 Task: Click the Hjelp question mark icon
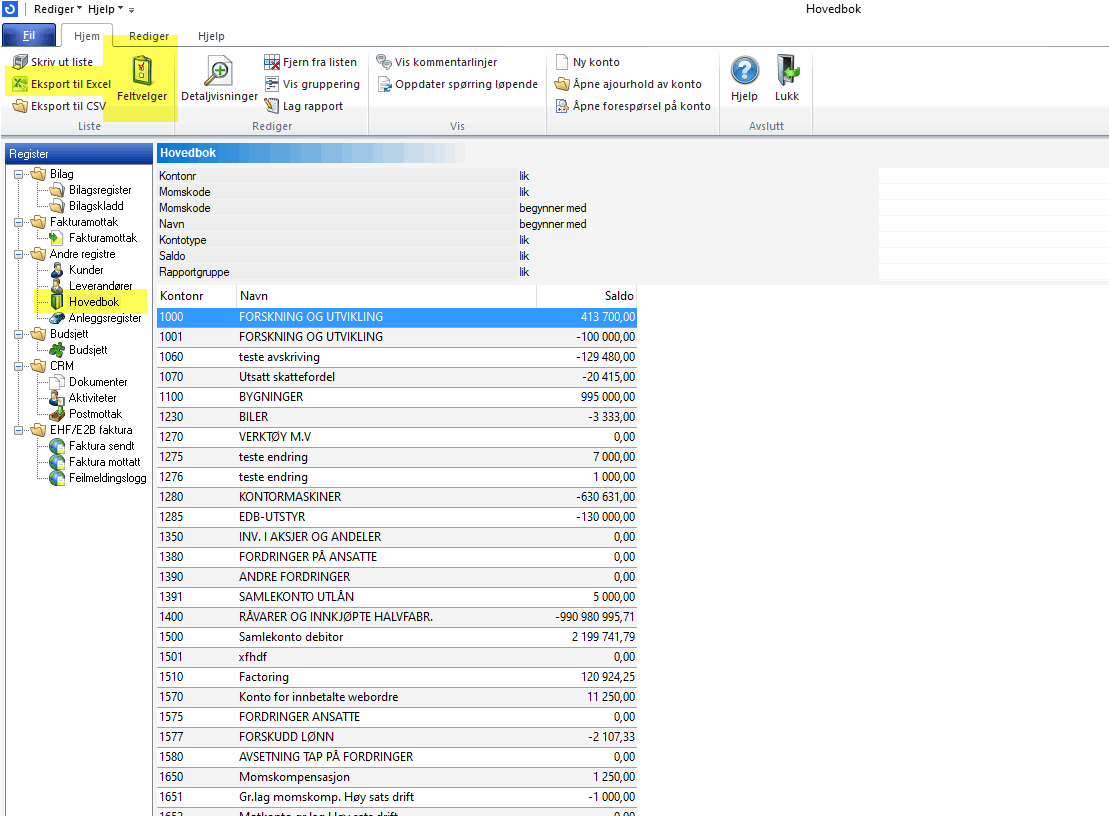(x=744, y=71)
